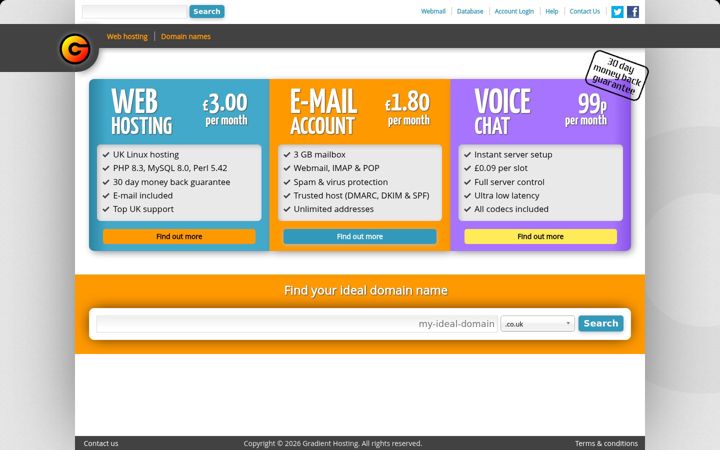Click the 'Instant server setup' feature text
The height and width of the screenshot is (450, 720).
click(x=513, y=155)
